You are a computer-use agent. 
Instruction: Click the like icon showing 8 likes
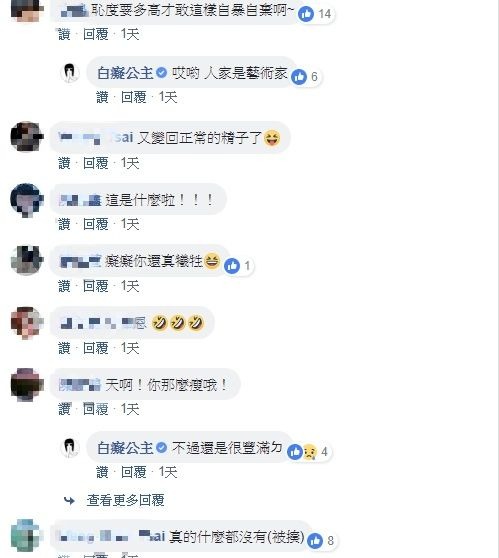tap(315, 541)
